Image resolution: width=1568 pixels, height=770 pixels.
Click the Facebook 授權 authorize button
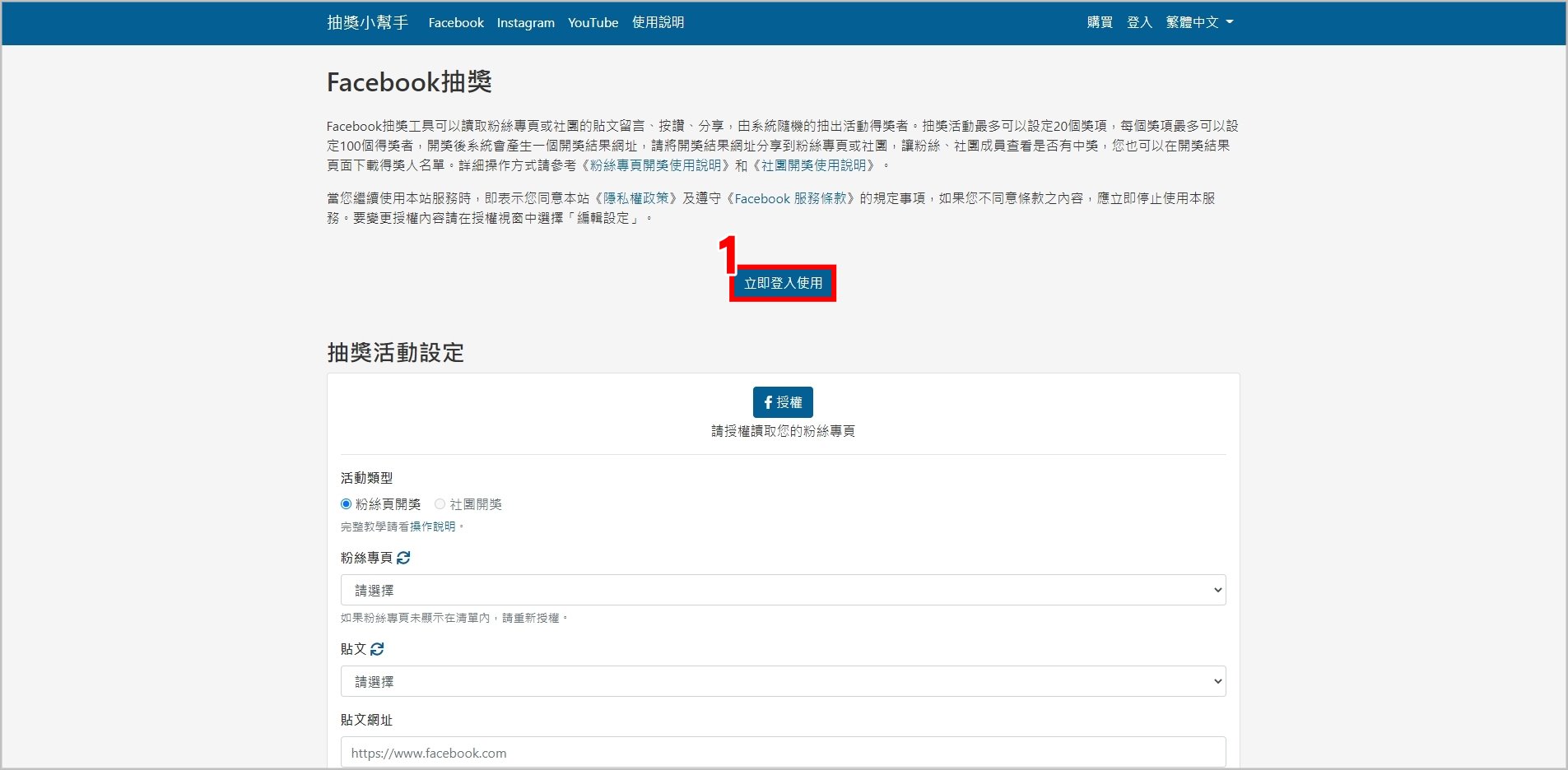click(x=783, y=402)
